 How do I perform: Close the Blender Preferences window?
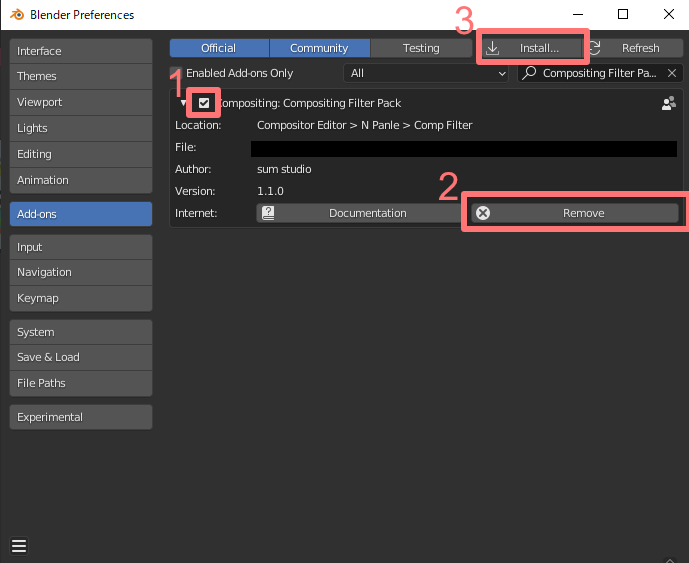669,15
